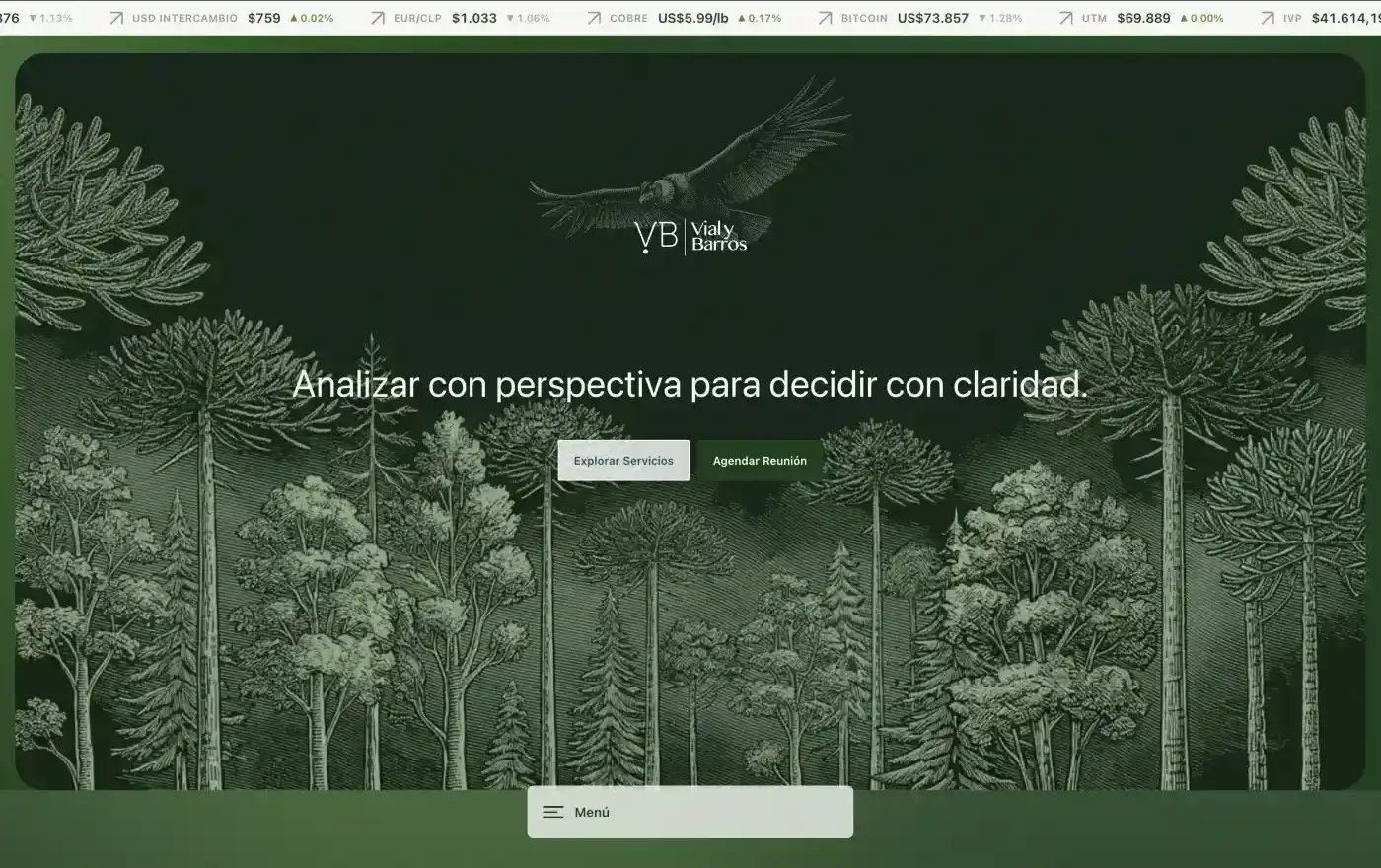Open the hamburger menu icon beside Menú
Screen dimensions: 1381x868
tap(553, 812)
